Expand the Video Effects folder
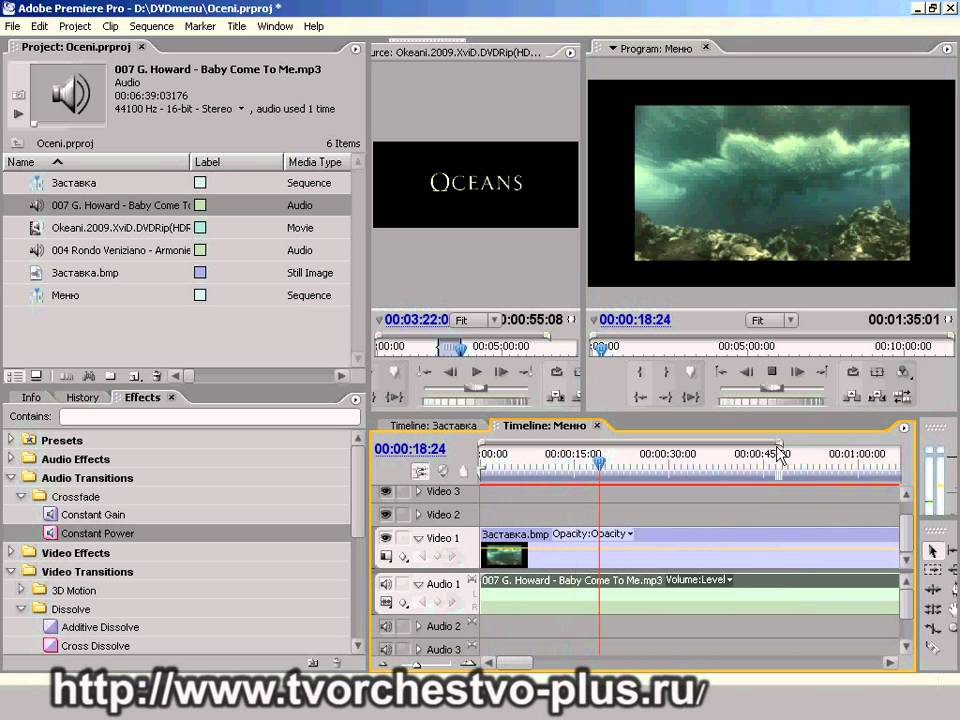Screen dimensions: 960x720 click(10, 552)
